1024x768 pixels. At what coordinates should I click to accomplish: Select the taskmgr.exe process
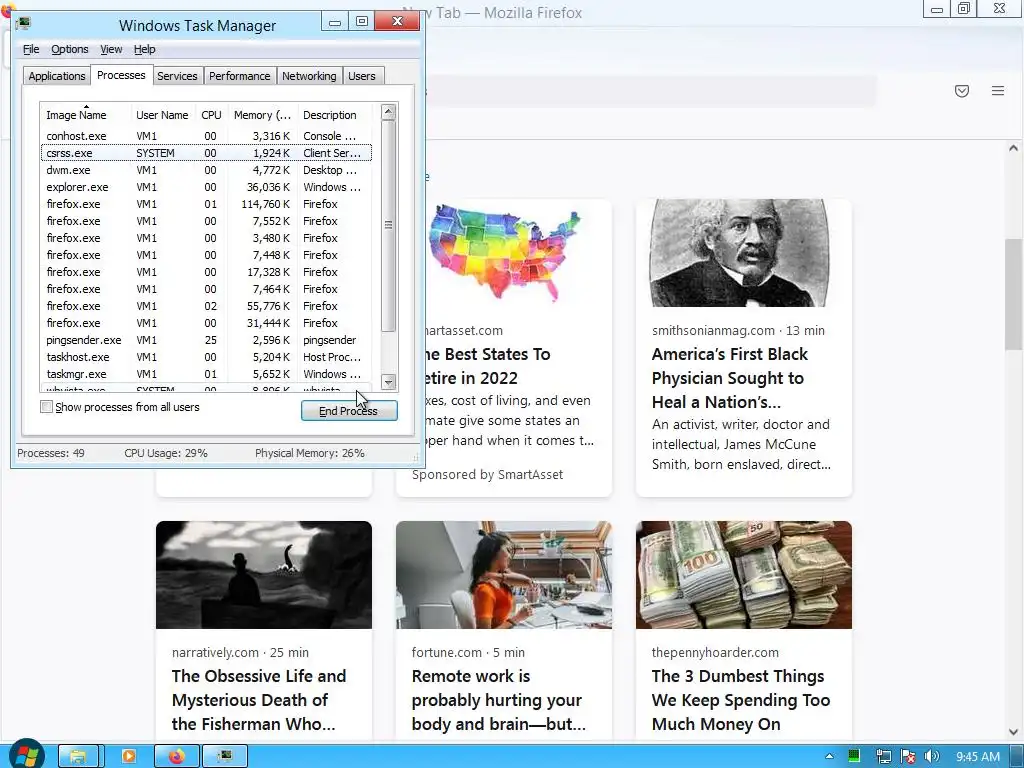tap(206, 374)
